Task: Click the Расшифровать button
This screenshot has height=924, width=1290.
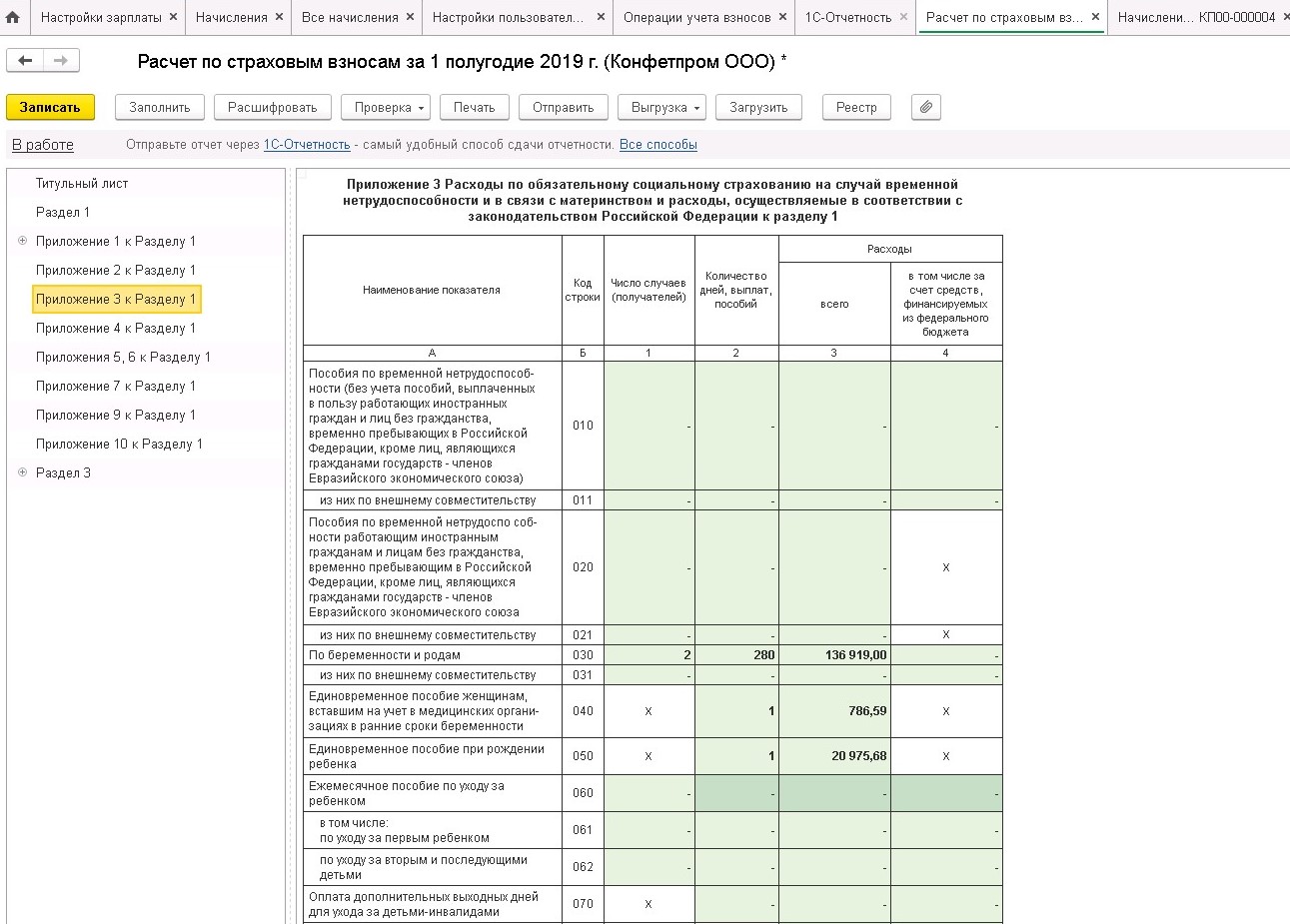Action: point(272,107)
